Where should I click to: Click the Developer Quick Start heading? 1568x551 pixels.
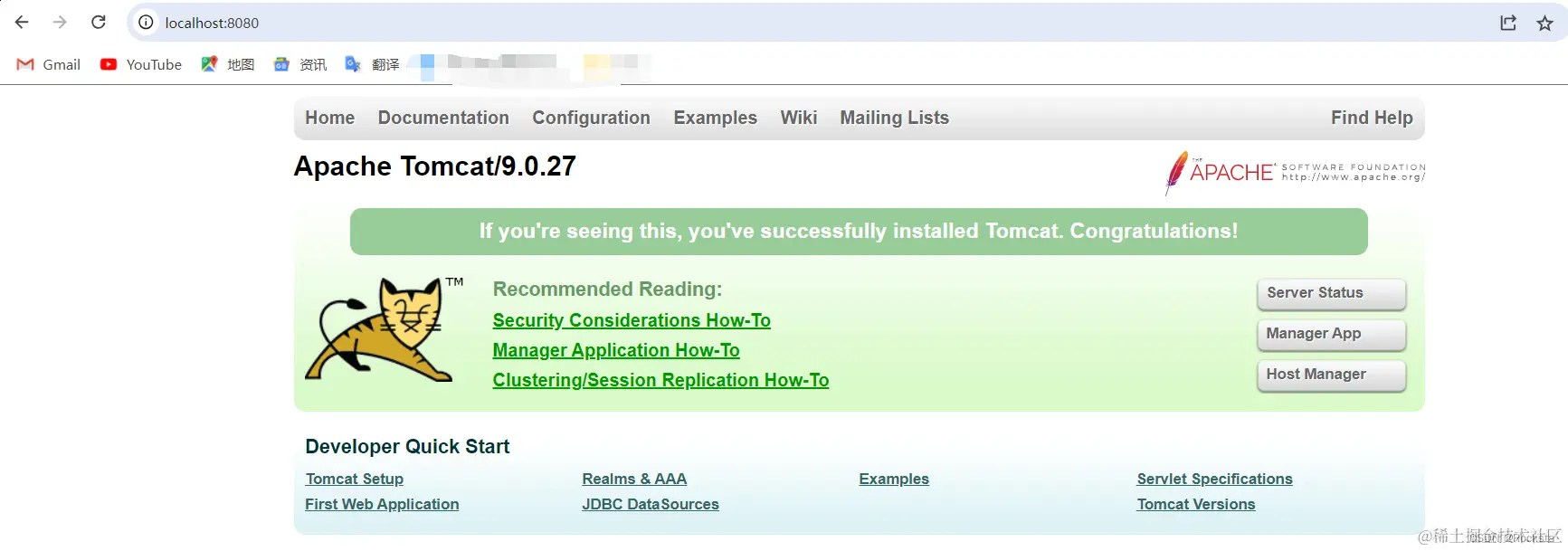[407, 446]
